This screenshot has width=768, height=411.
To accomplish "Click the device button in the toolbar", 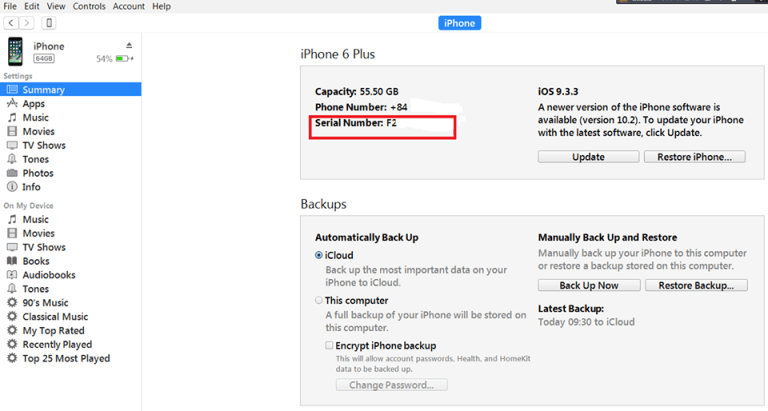I will tap(48, 23).
